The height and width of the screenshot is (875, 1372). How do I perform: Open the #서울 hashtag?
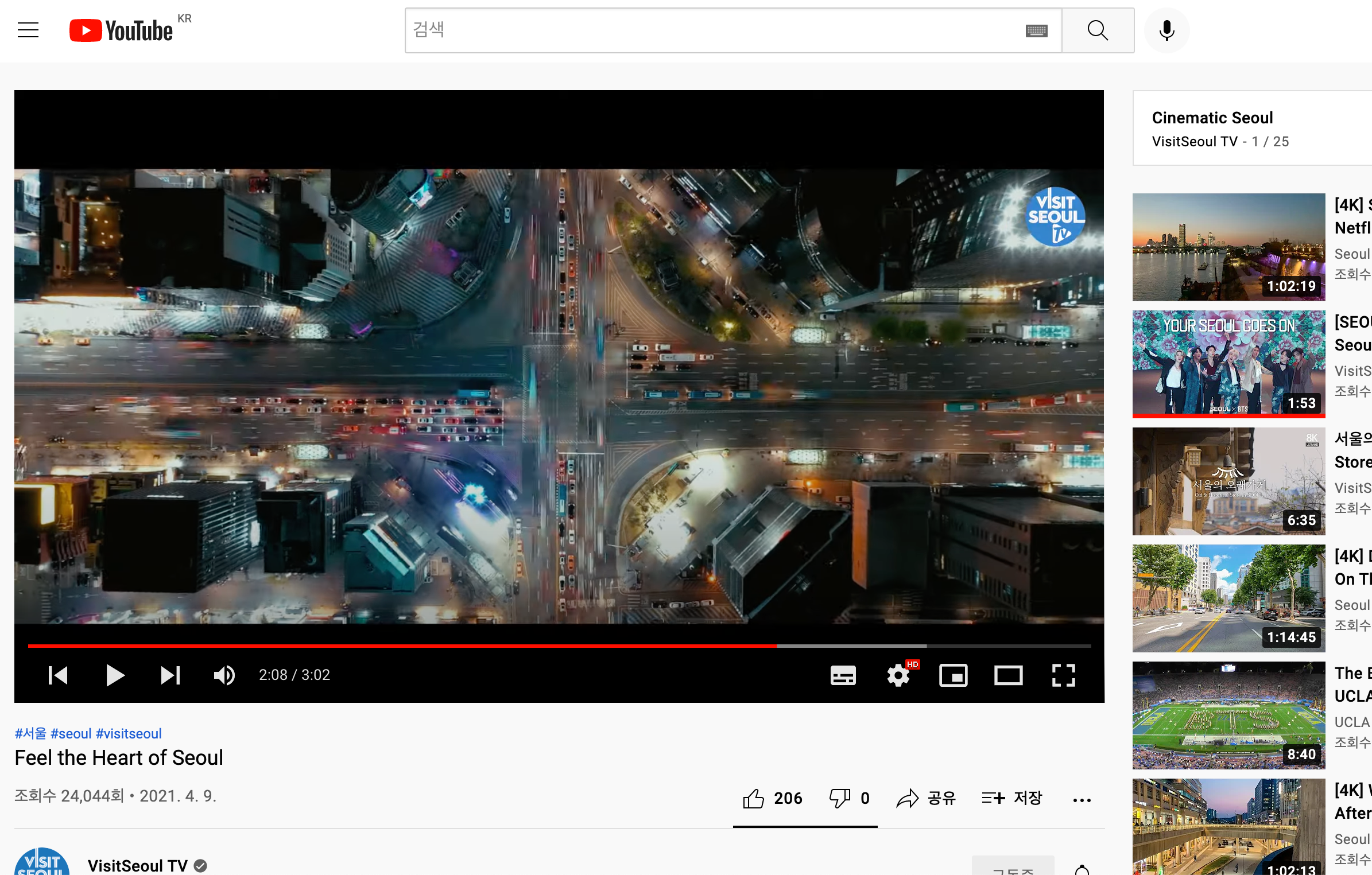[x=30, y=733]
